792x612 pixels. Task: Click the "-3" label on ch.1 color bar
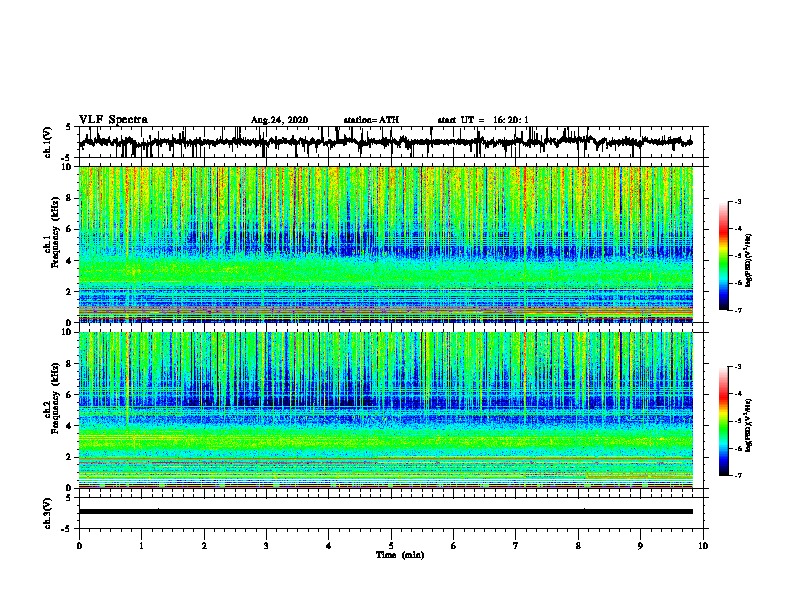[x=738, y=202]
